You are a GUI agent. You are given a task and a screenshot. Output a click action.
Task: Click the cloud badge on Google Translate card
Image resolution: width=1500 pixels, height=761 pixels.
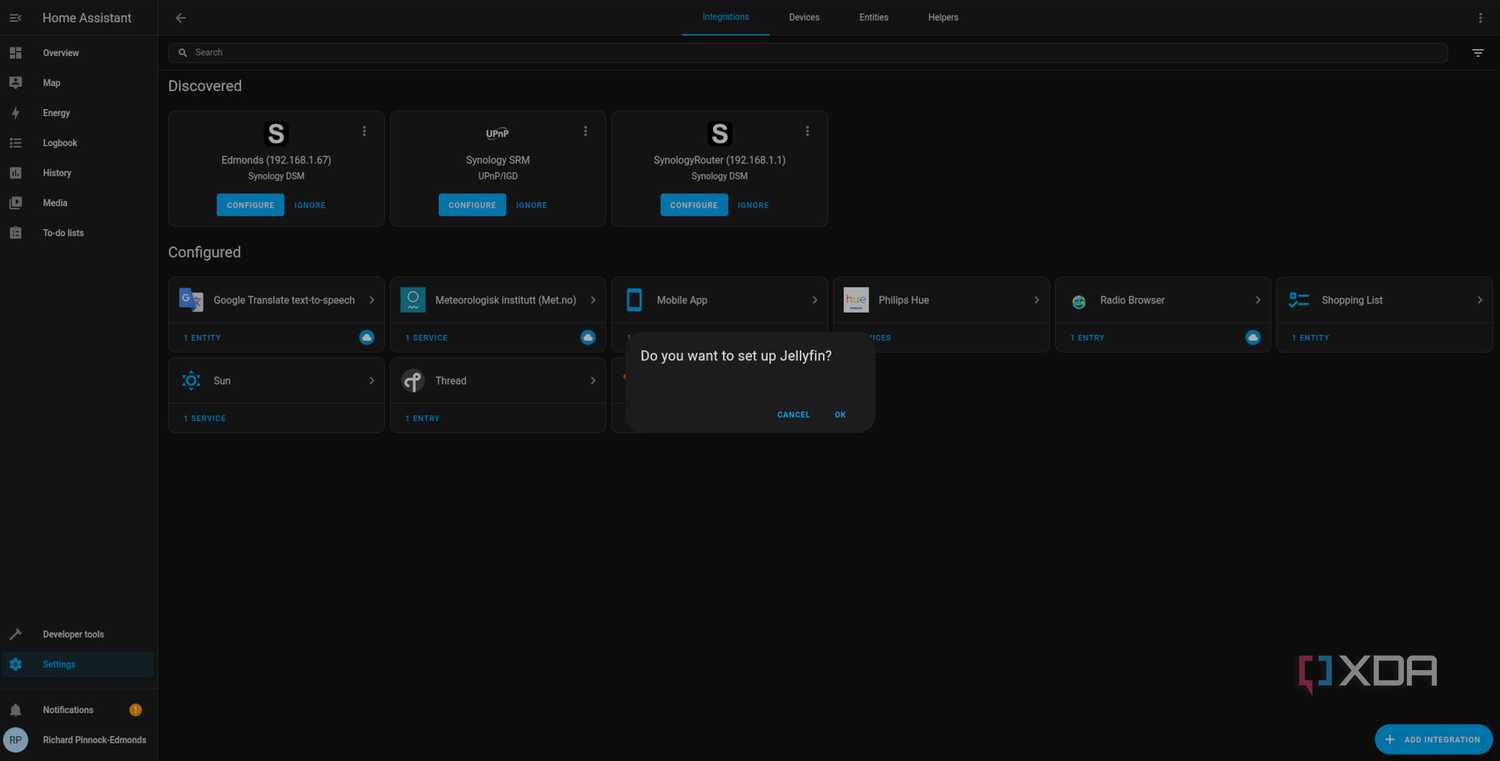point(367,338)
